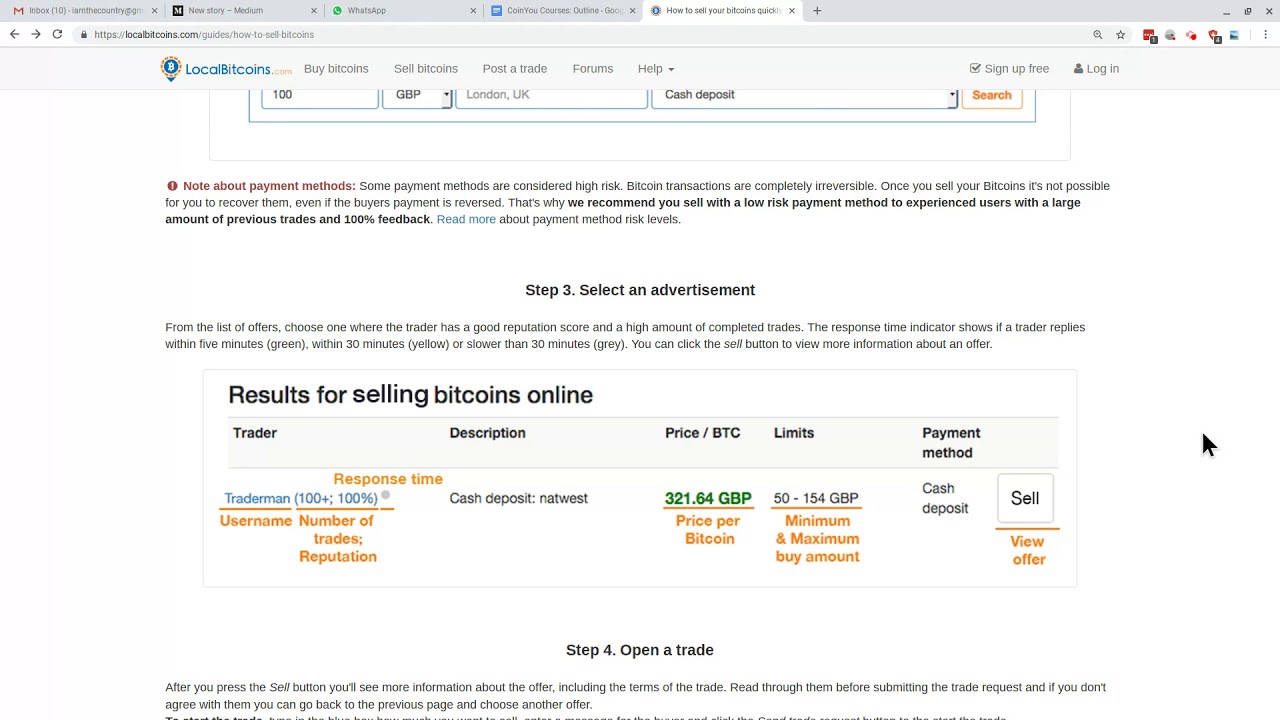Open the zoom magnifier in address bar
This screenshot has height=720, width=1280.
(x=1098, y=34)
